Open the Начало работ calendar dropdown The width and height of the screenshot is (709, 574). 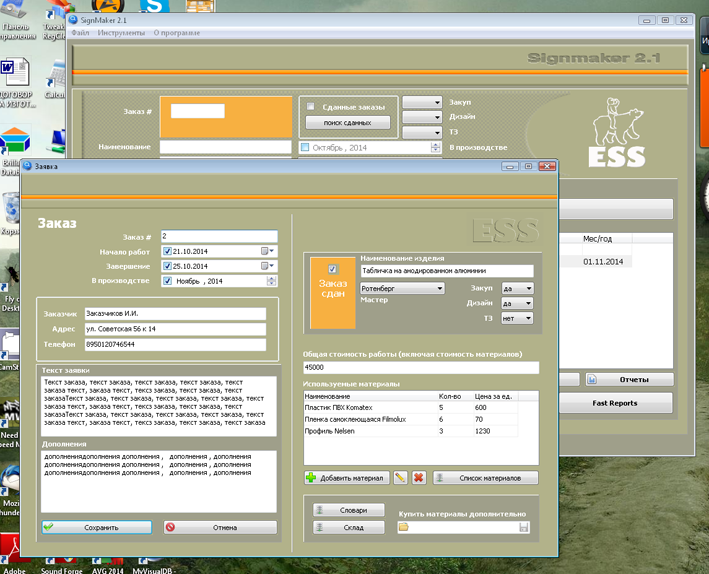pos(270,251)
